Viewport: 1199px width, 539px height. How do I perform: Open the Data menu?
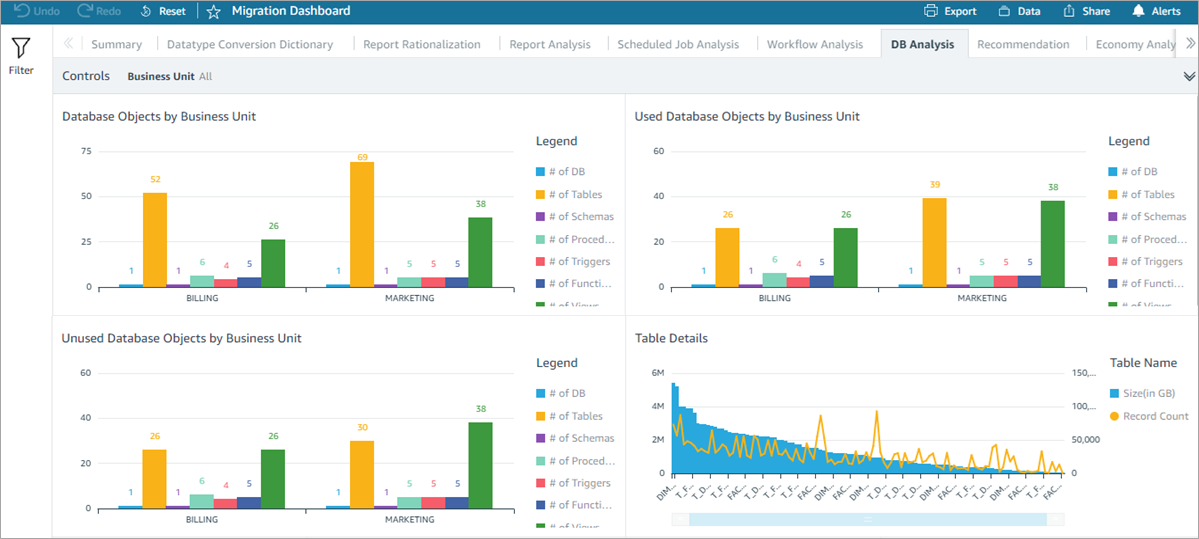[1019, 11]
